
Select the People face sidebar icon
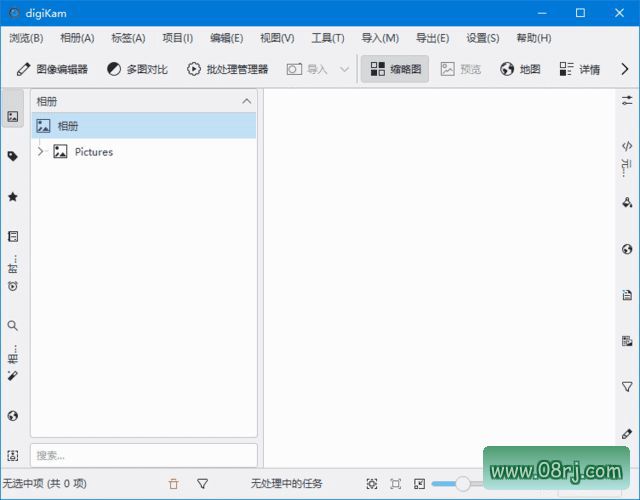click(13, 455)
